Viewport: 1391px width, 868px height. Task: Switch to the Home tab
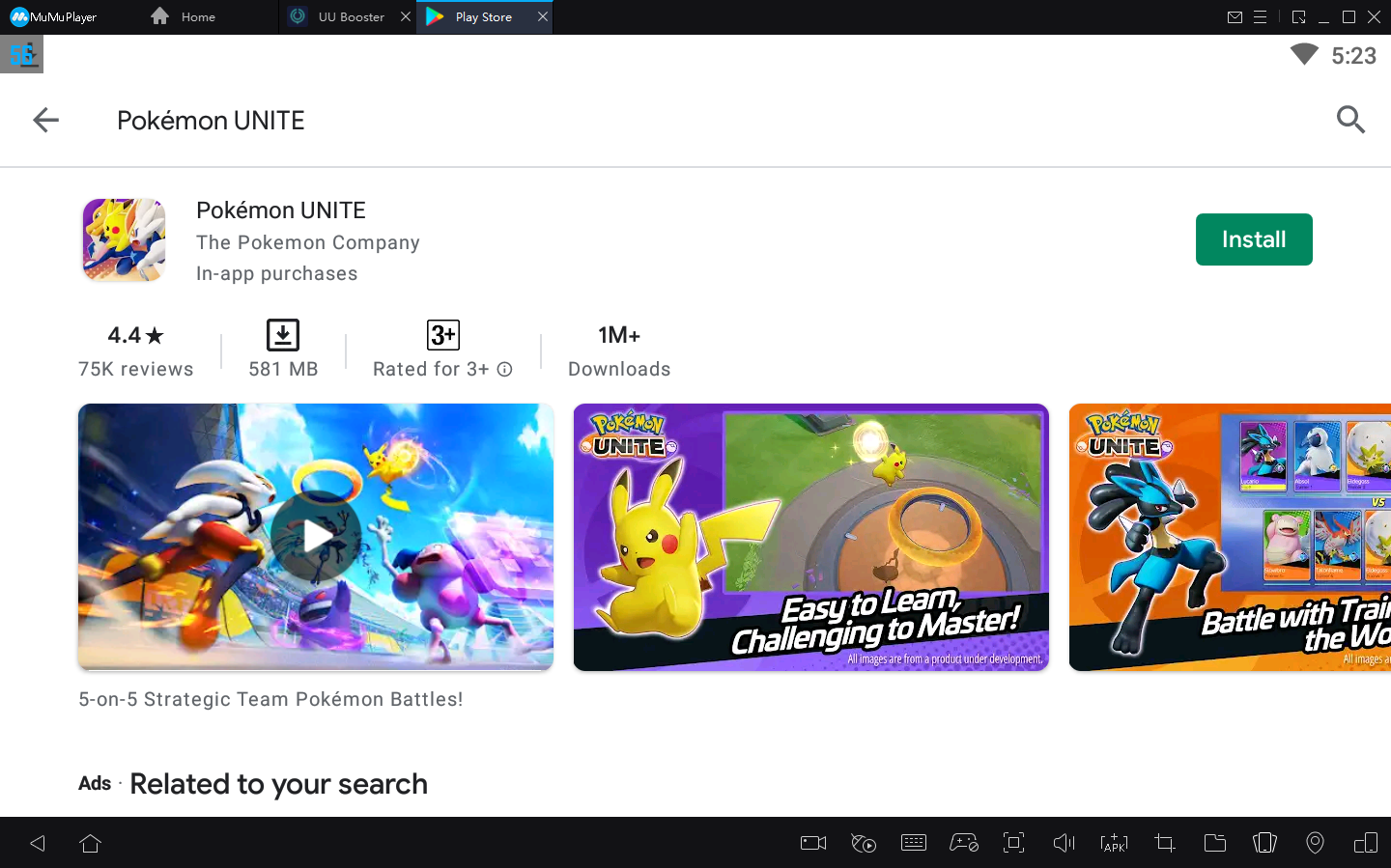184,16
